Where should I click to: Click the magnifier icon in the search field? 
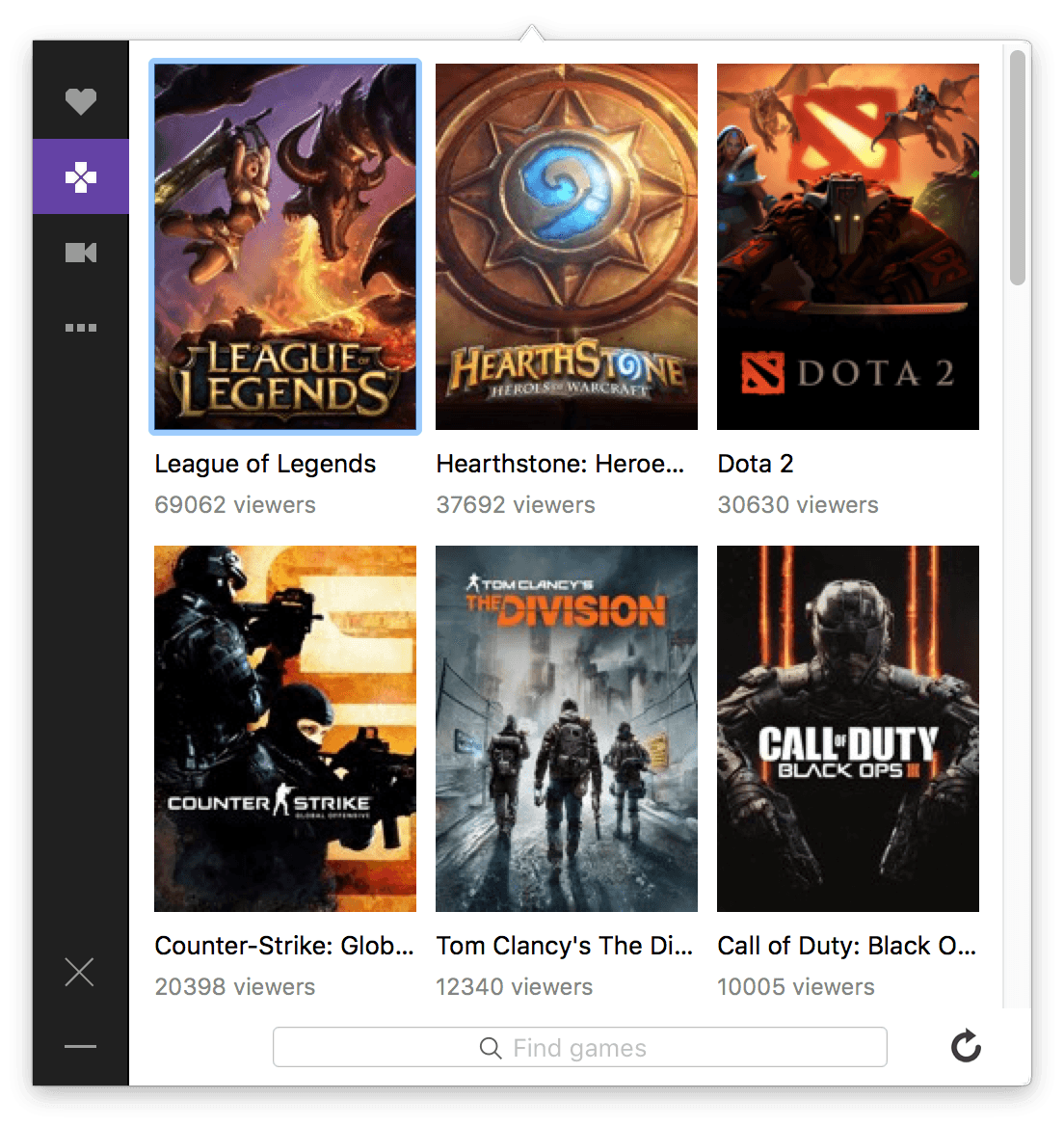(x=491, y=1048)
